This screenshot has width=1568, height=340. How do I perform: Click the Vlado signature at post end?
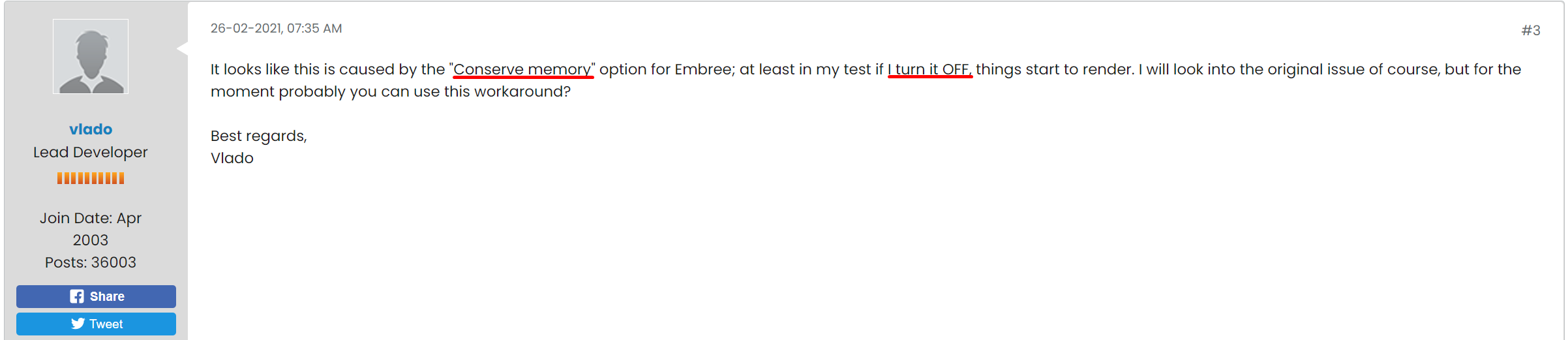232,158
